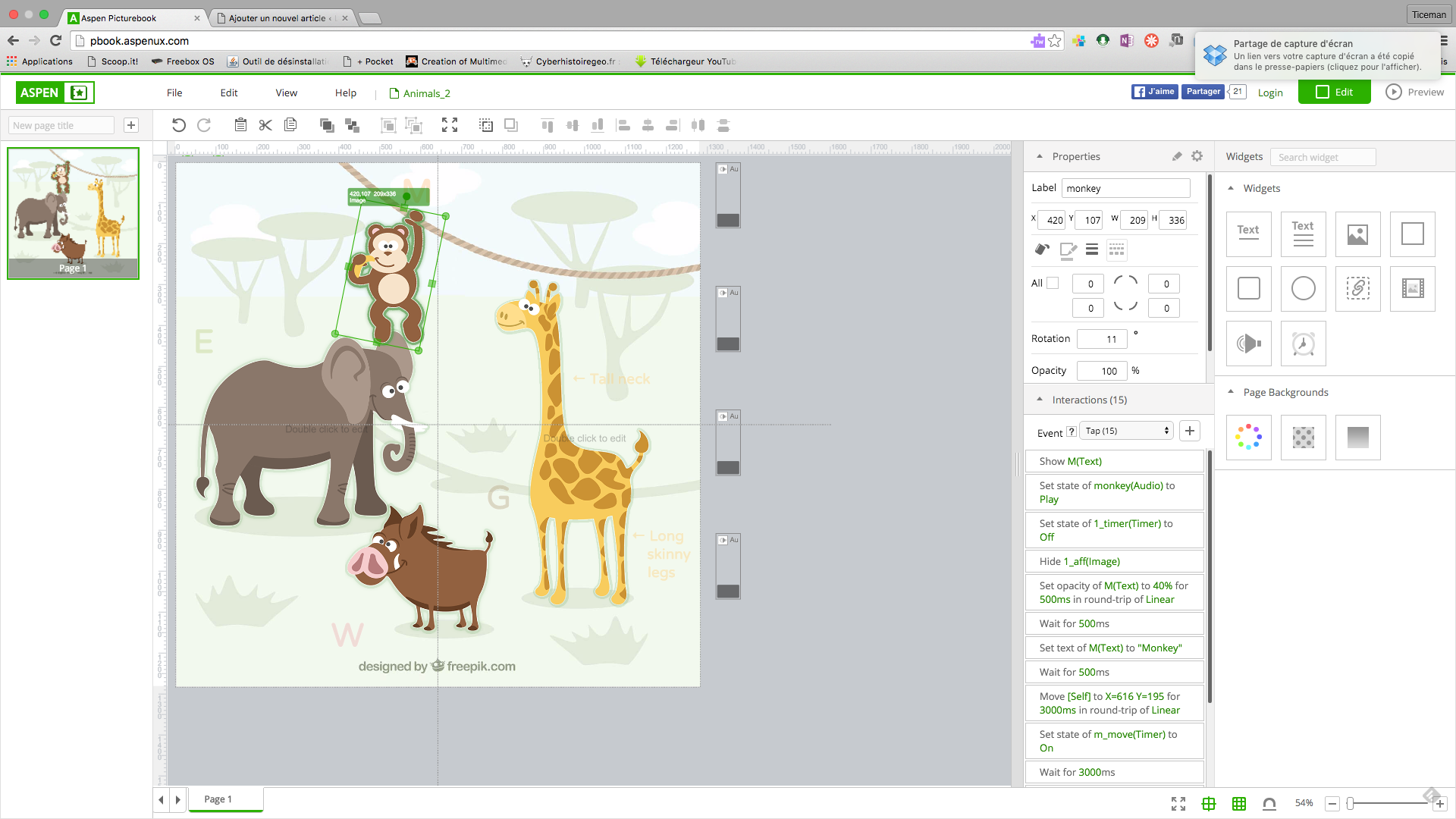The width and height of the screenshot is (1456, 819).
Task: Collapse the Page Backgrounds section
Action: tap(1231, 392)
